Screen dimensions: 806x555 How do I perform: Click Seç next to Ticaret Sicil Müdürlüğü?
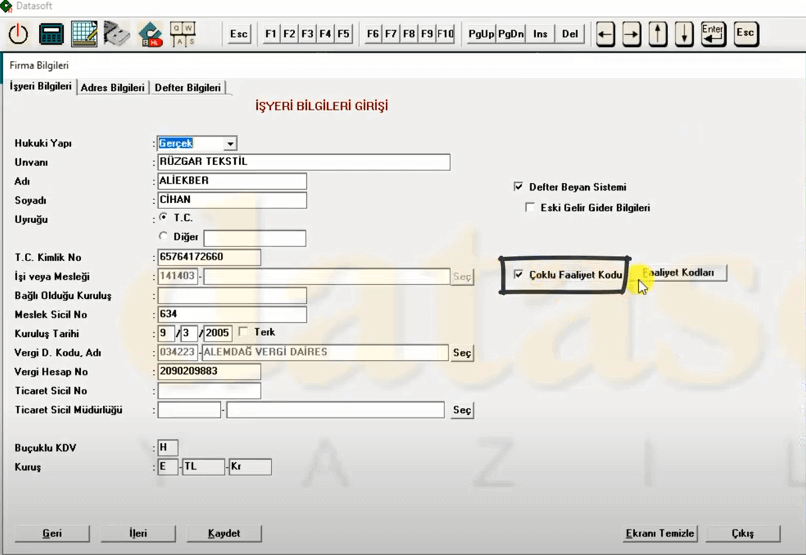(x=462, y=410)
